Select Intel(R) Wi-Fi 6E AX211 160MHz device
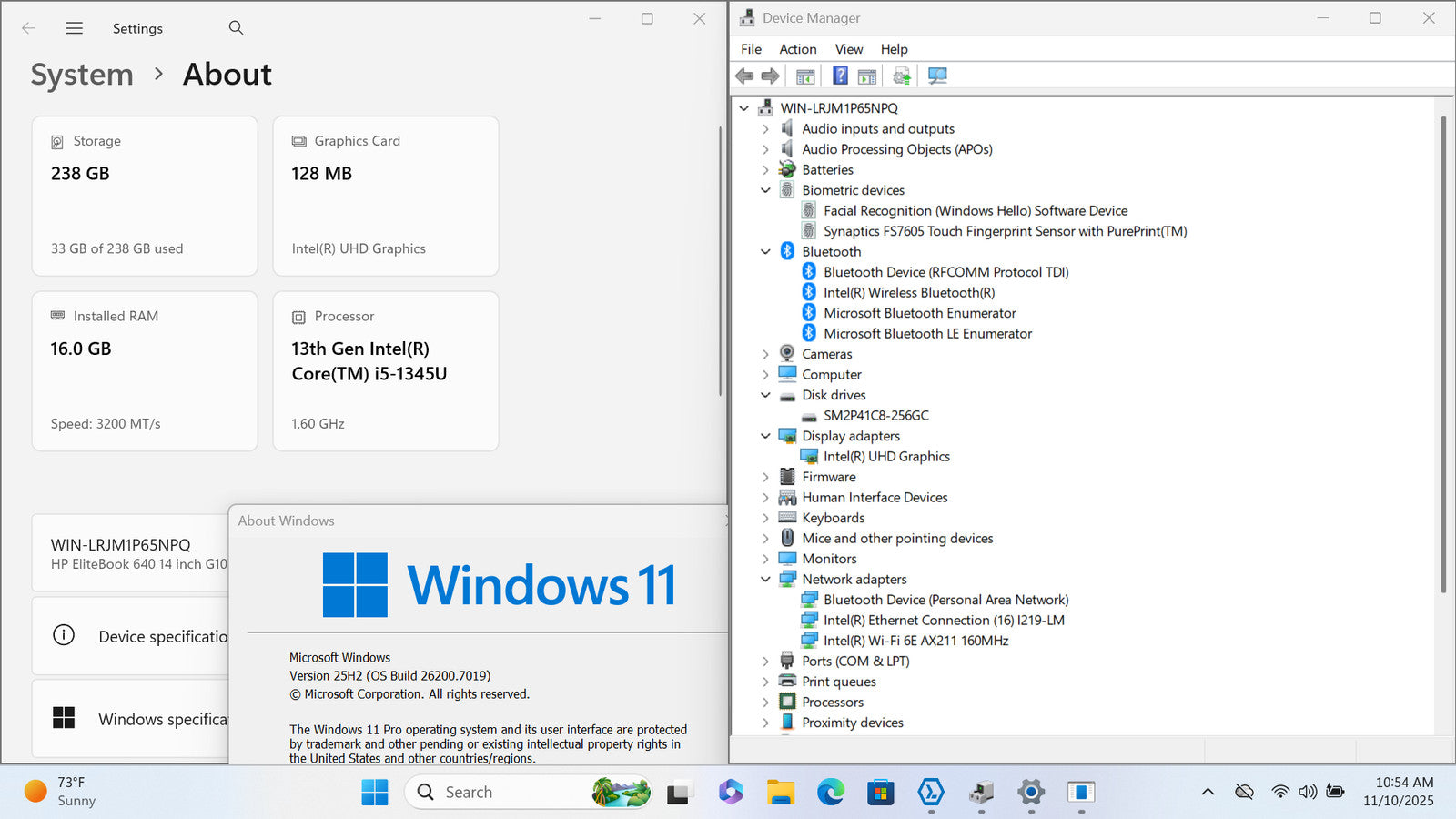Image resolution: width=1456 pixels, height=819 pixels. 915,641
